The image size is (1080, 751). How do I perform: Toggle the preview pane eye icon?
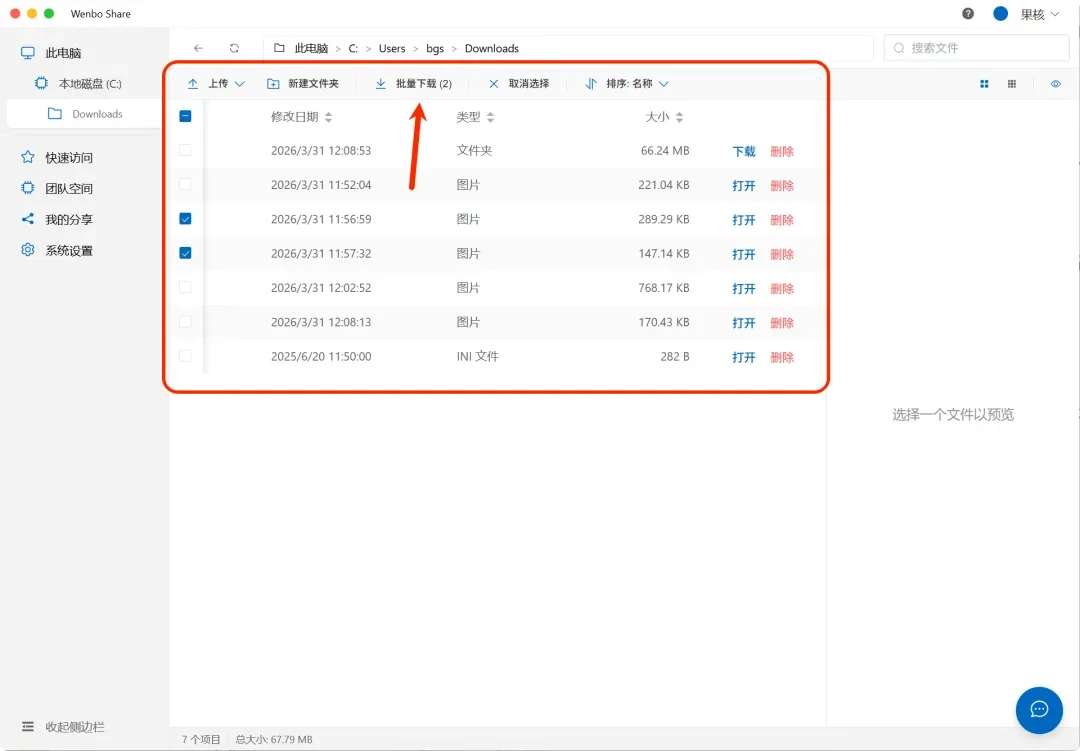tap(1055, 84)
